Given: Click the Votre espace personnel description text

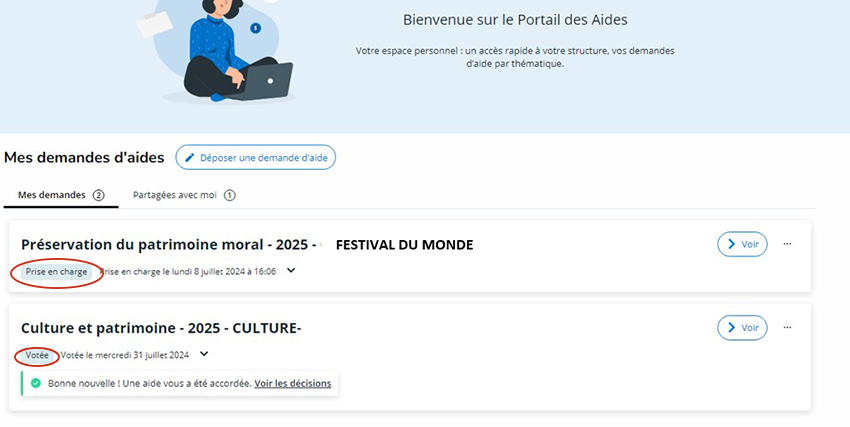Looking at the screenshot, I should (x=515, y=57).
